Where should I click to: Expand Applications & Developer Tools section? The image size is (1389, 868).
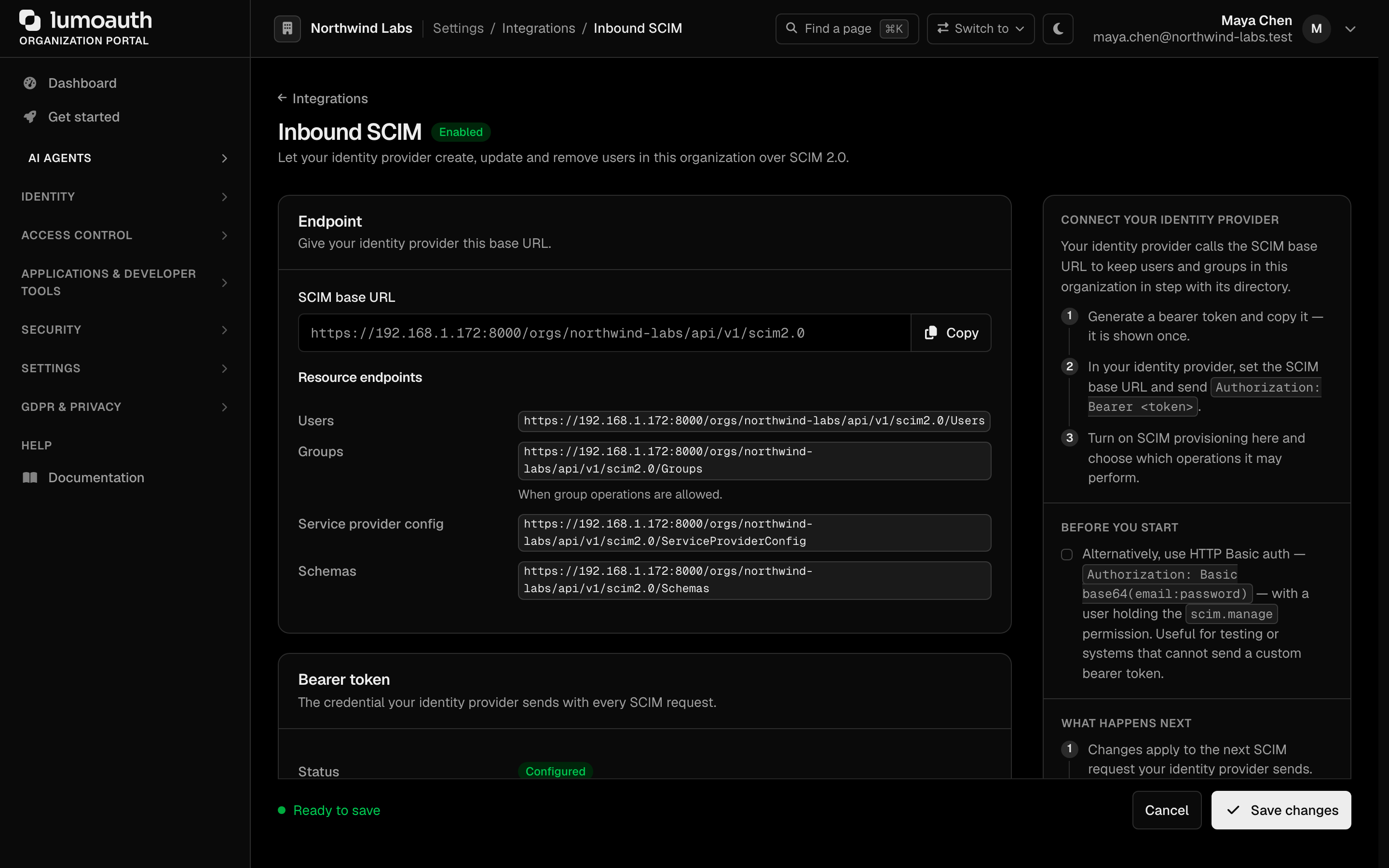[124, 283]
